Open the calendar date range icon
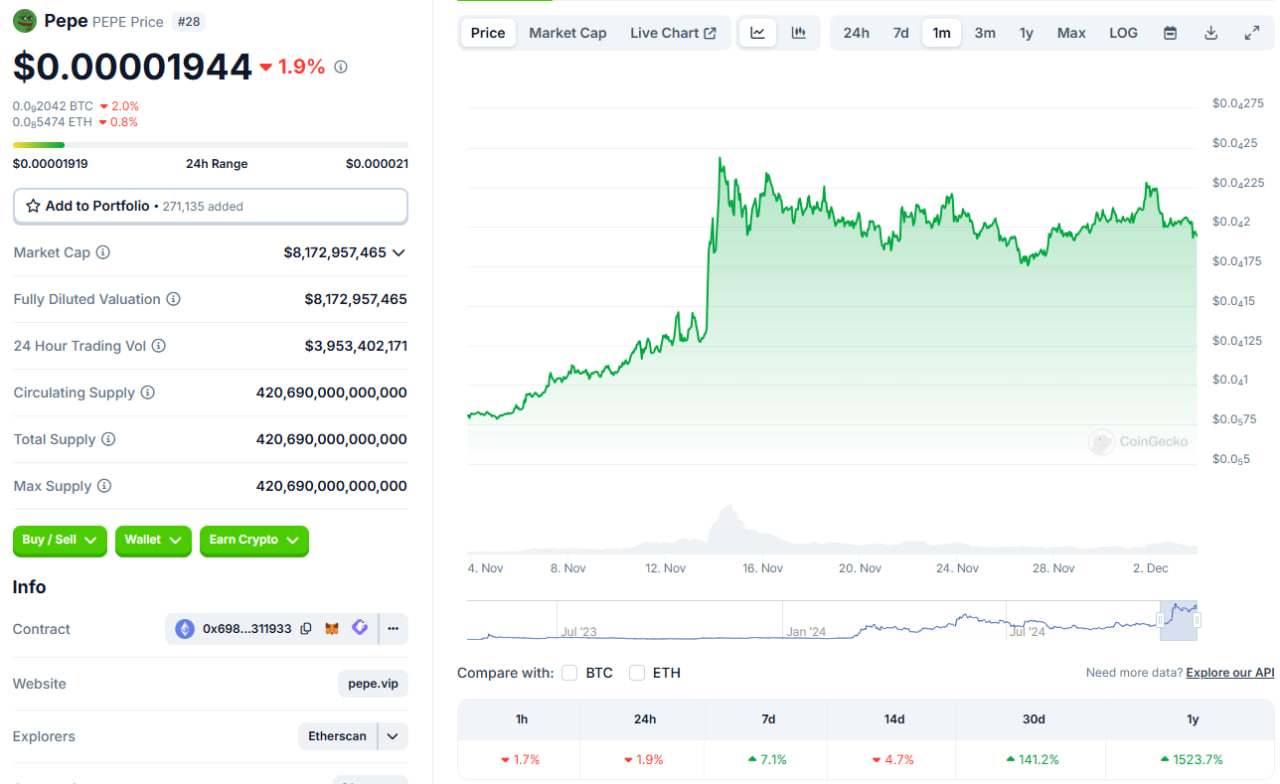Image resolution: width=1280 pixels, height=784 pixels. (x=1170, y=33)
